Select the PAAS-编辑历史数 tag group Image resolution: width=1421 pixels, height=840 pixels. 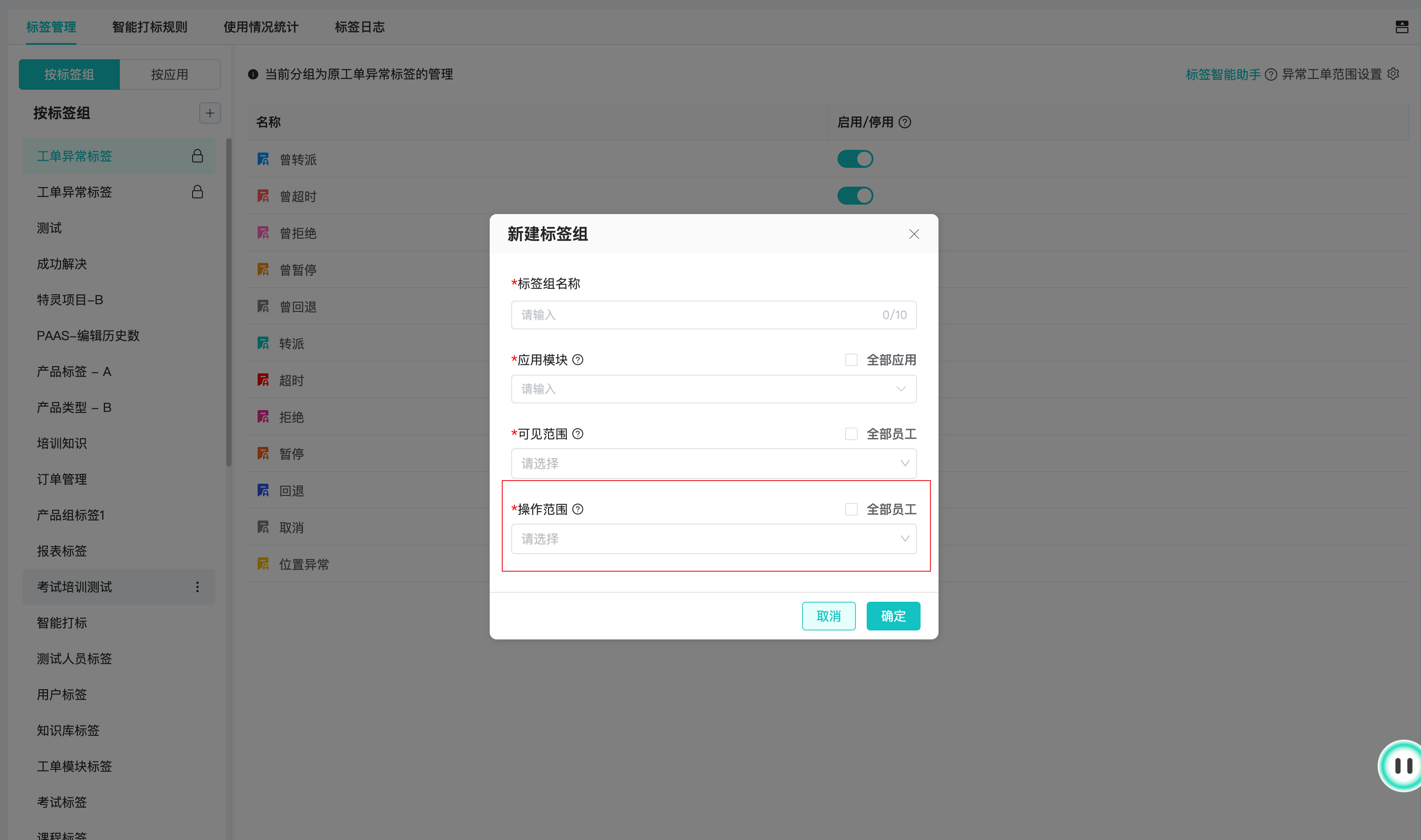coord(119,336)
